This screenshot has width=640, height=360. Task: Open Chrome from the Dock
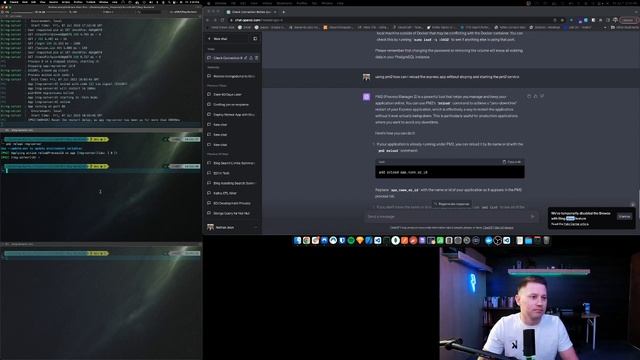tap(307, 241)
